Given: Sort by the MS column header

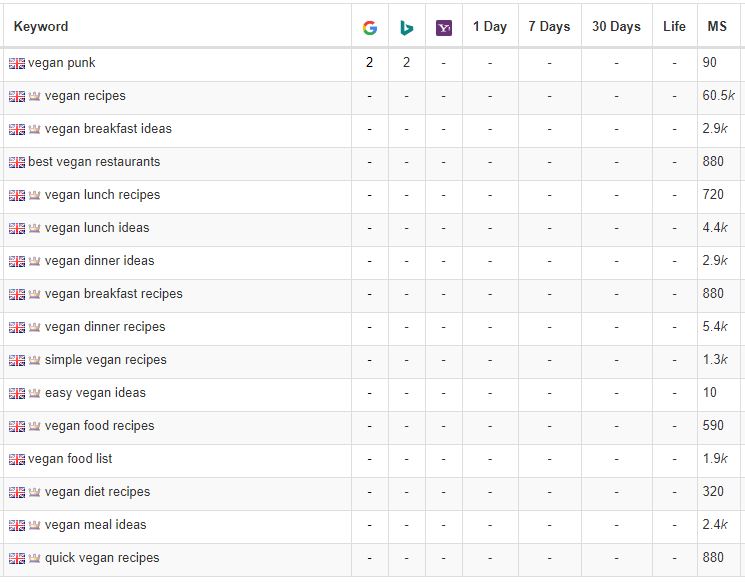Looking at the screenshot, I should point(717,27).
